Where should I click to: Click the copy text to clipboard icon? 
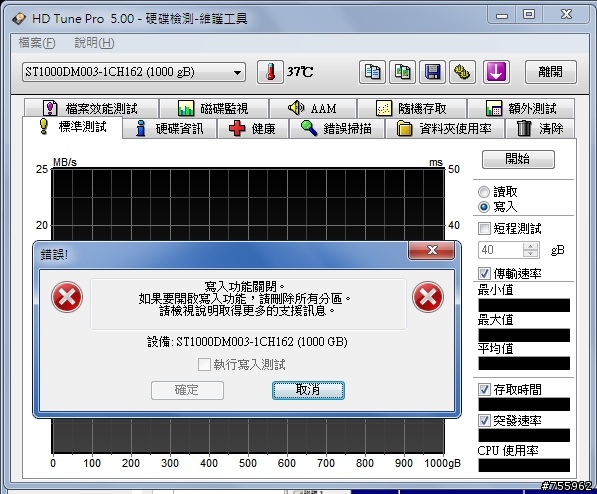click(x=372, y=72)
